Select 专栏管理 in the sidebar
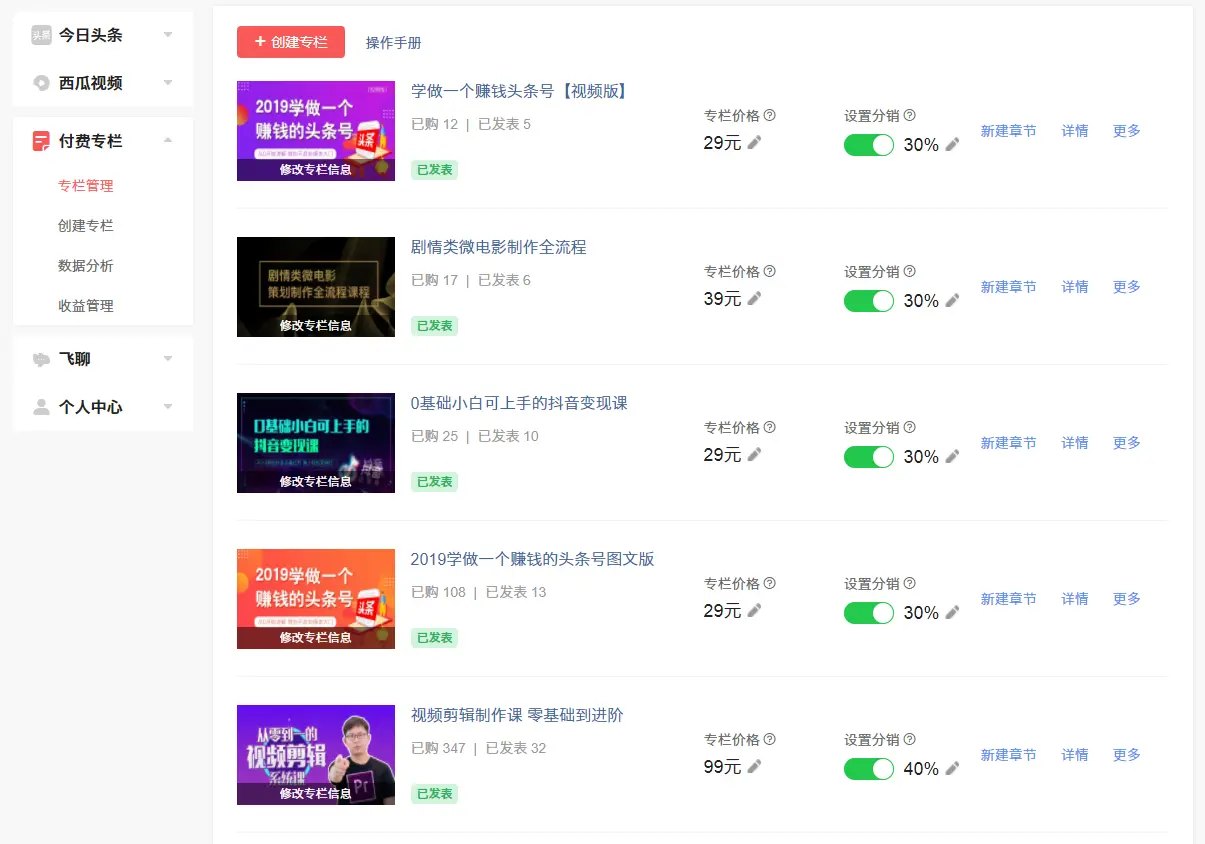 (86, 186)
